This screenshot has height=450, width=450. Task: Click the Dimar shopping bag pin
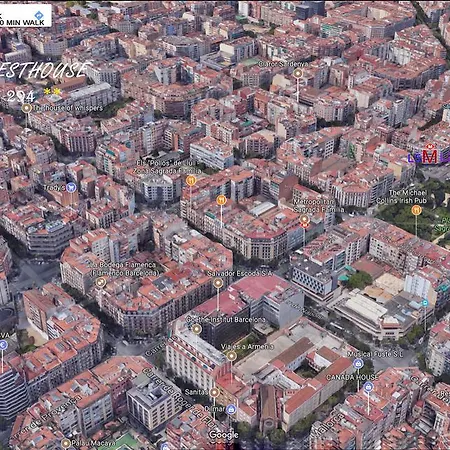coord(231,409)
